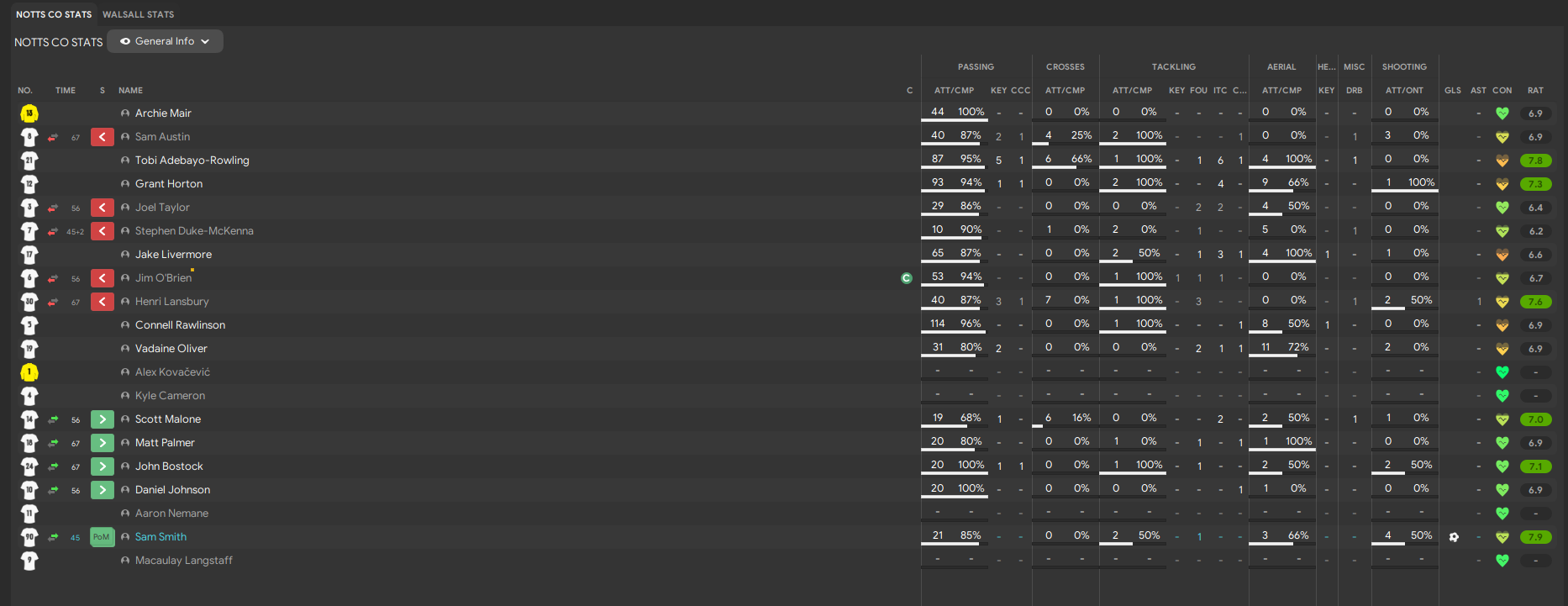This screenshot has width=1568, height=606.
Task: Open Archie Mair's player profile
Action: (x=163, y=113)
